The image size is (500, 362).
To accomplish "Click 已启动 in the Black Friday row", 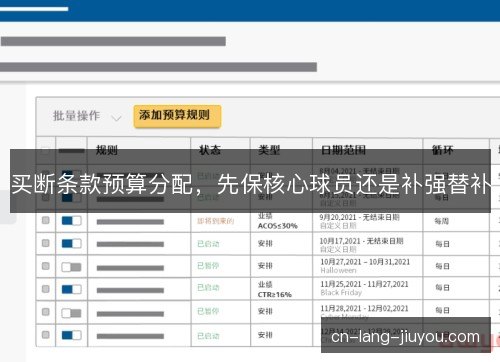I will [208, 288].
